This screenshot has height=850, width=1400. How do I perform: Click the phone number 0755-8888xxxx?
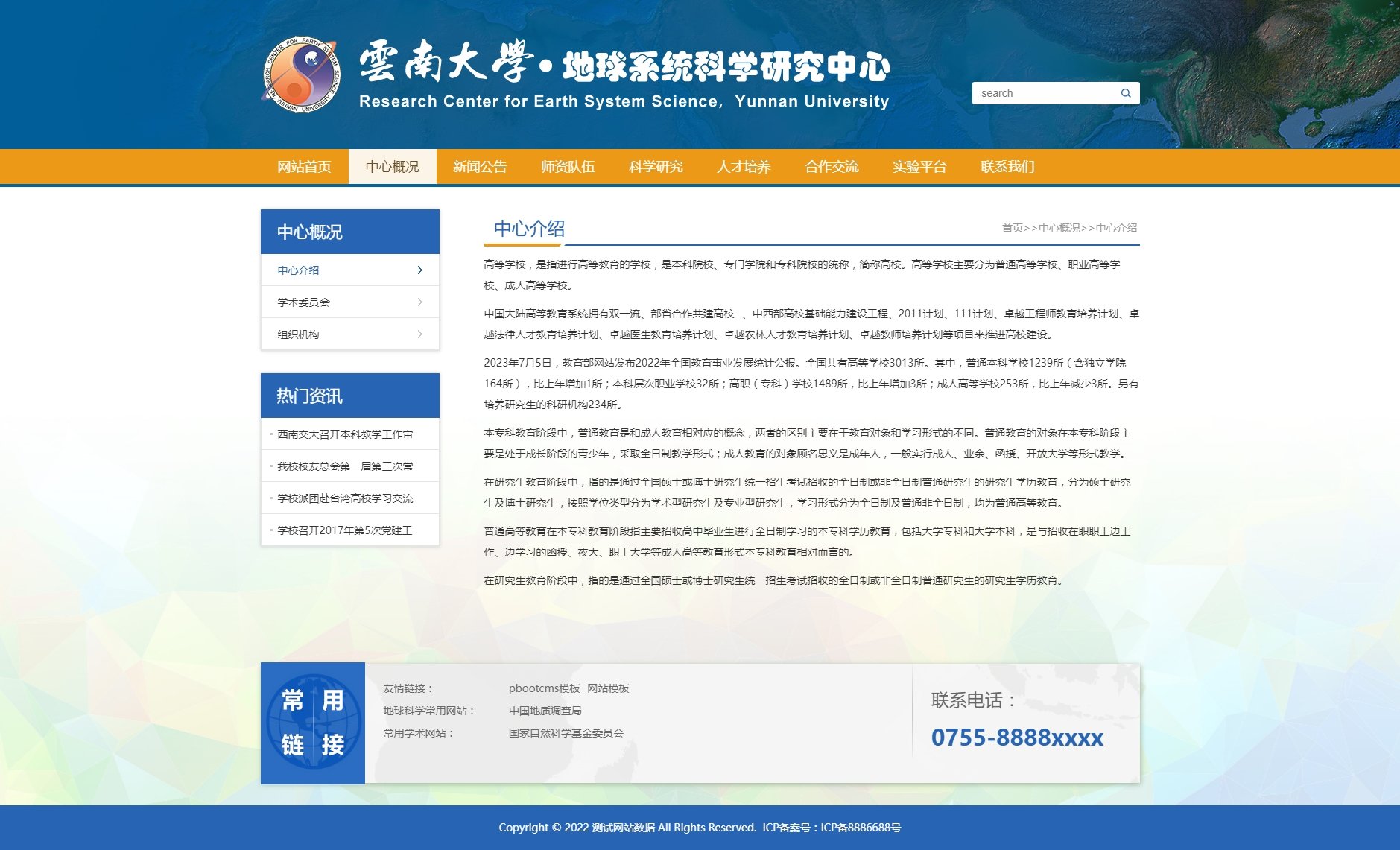click(x=1018, y=738)
